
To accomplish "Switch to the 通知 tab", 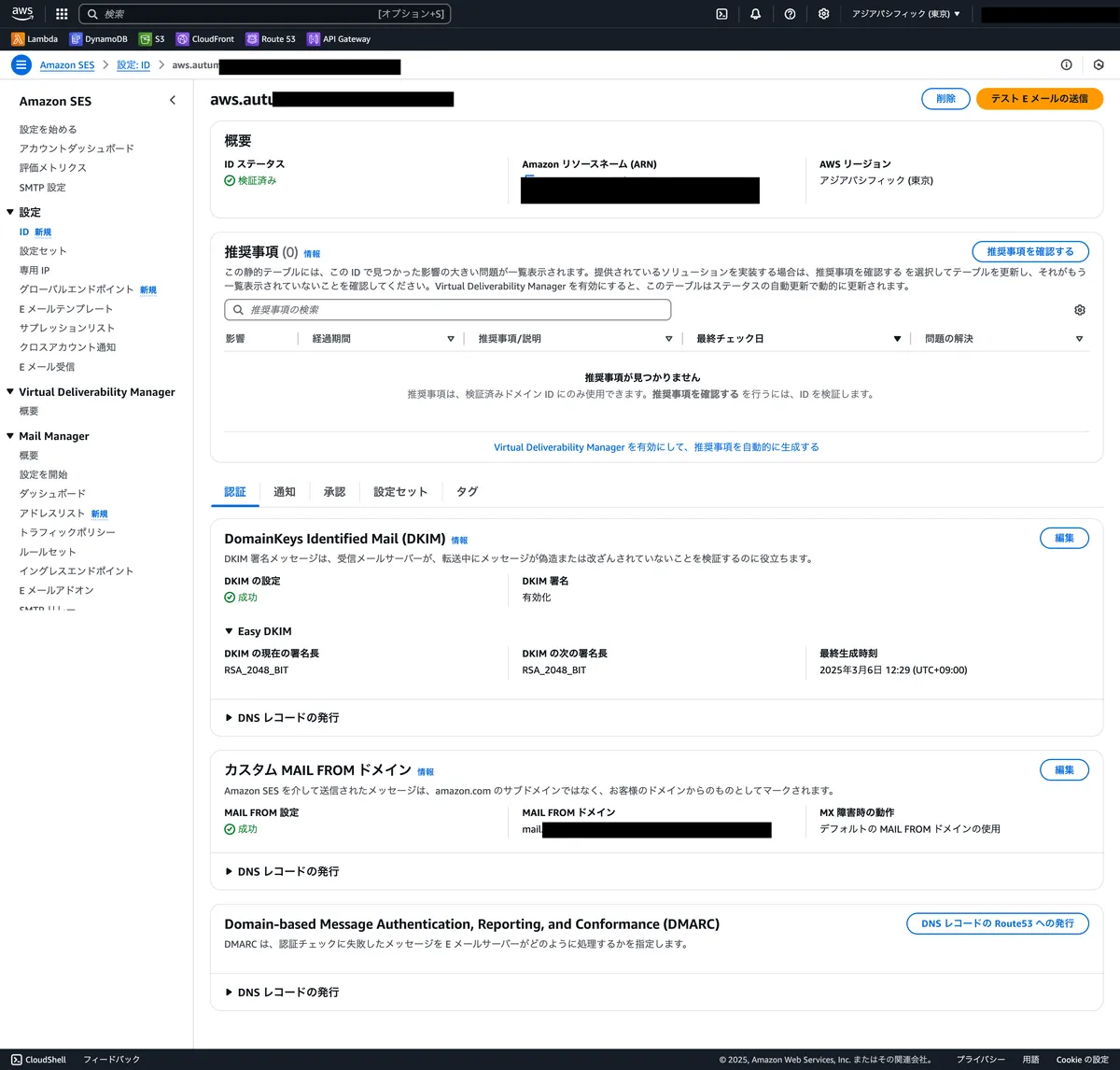I will coord(284,492).
